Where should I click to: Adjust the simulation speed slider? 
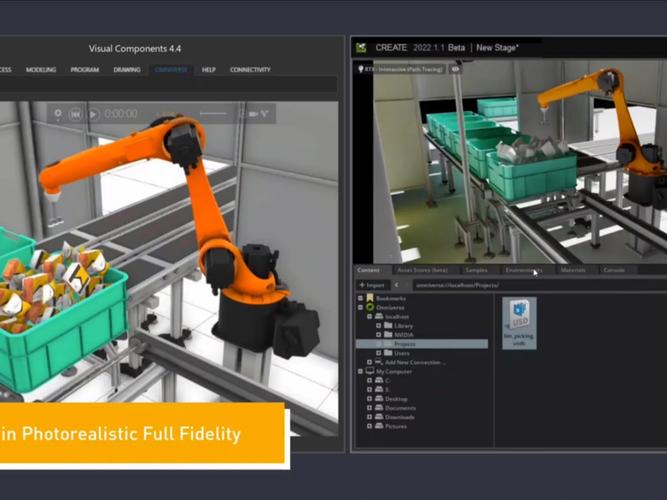coord(213,113)
